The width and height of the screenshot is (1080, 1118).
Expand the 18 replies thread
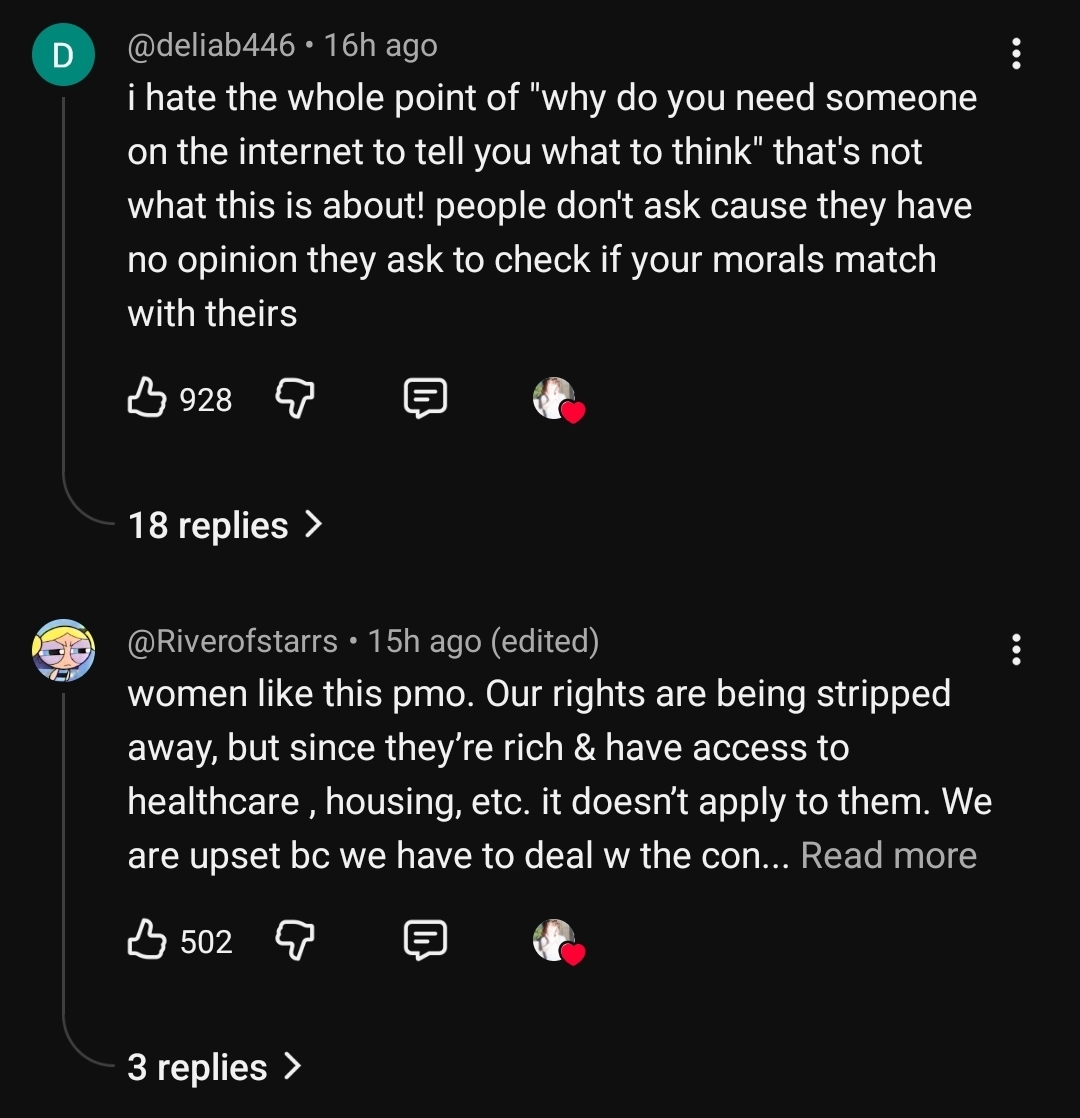(225, 525)
